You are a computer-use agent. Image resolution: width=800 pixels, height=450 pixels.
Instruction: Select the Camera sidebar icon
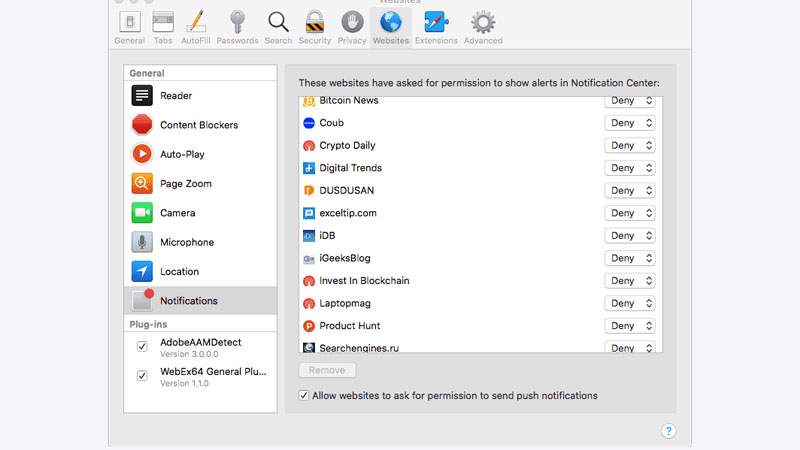coord(142,213)
